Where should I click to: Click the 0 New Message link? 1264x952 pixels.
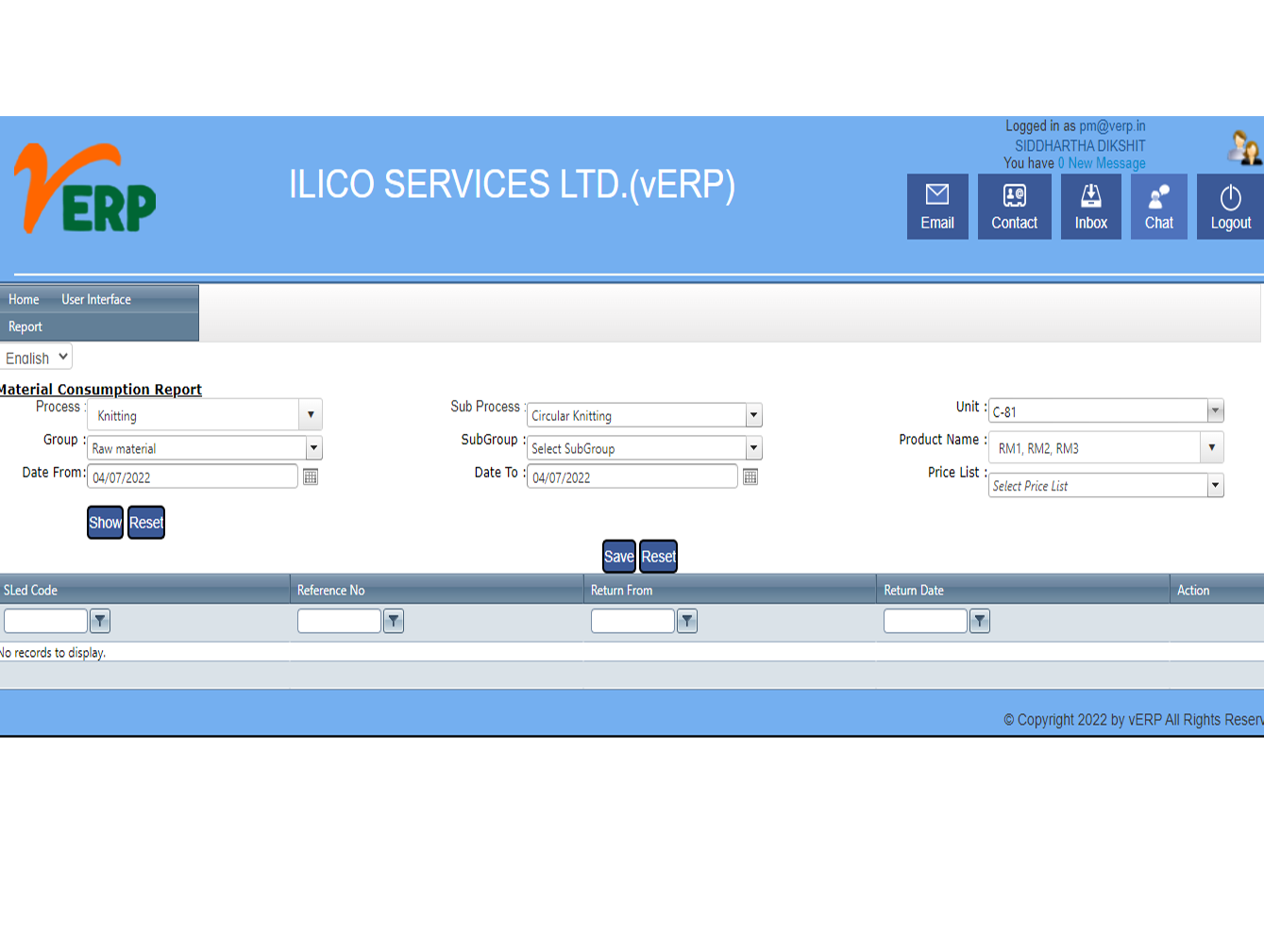point(1102,163)
